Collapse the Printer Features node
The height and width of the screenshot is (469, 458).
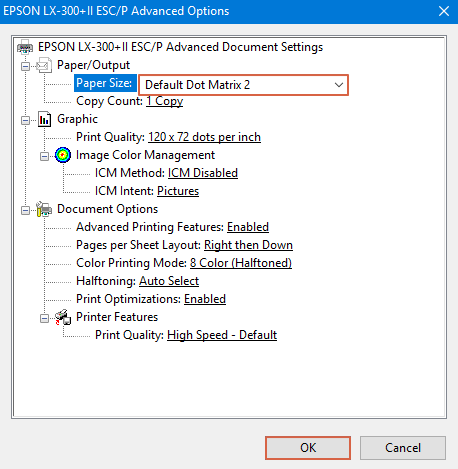[x=44, y=318]
